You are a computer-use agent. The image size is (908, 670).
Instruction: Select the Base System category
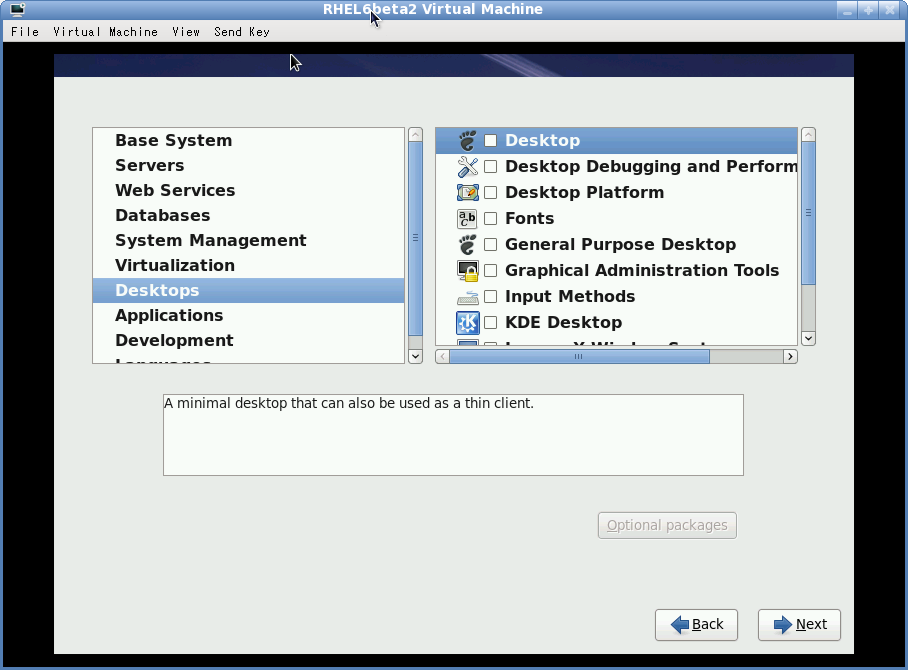pos(248,141)
